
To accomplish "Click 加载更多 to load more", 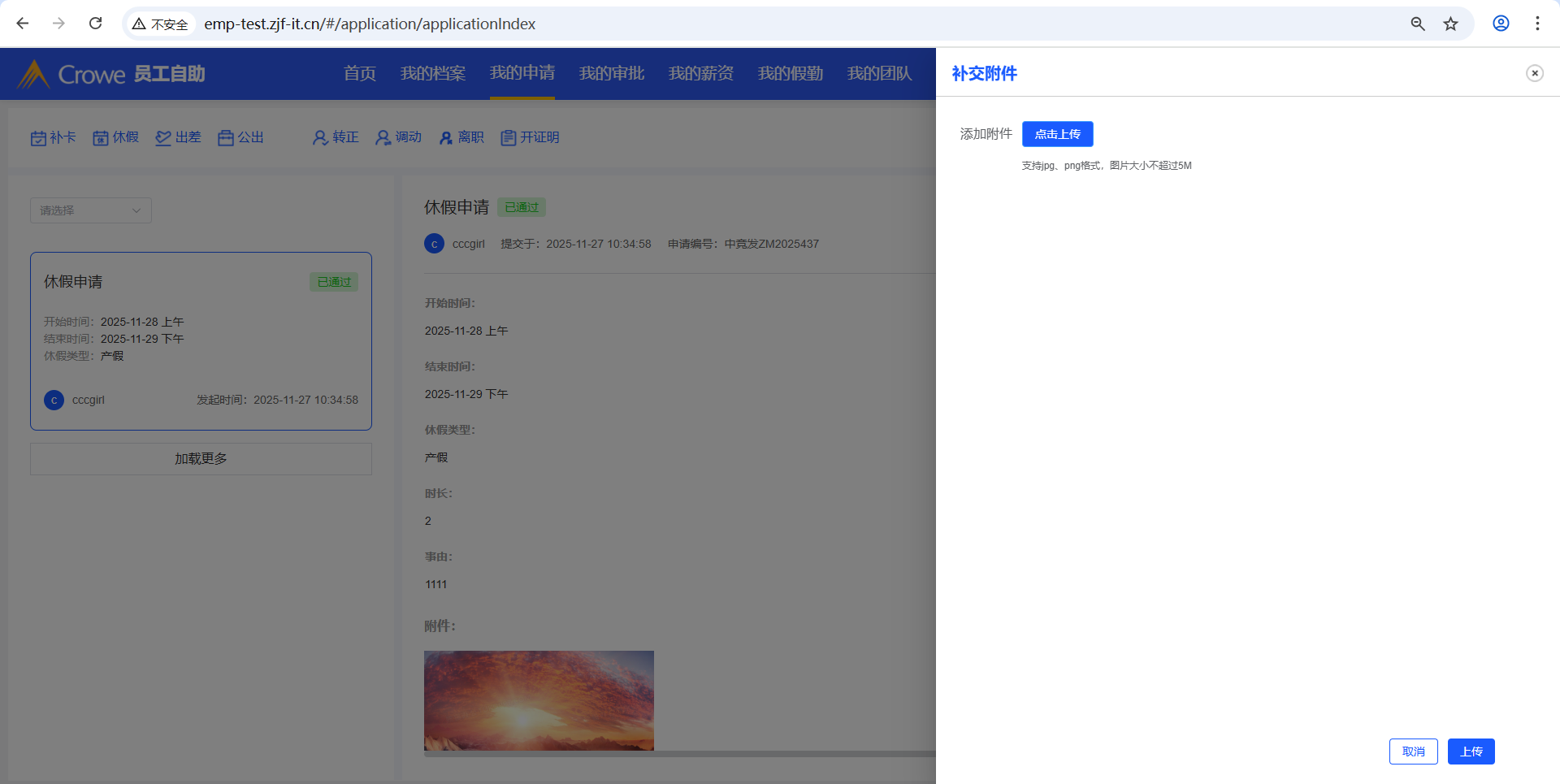I will [x=201, y=459].
